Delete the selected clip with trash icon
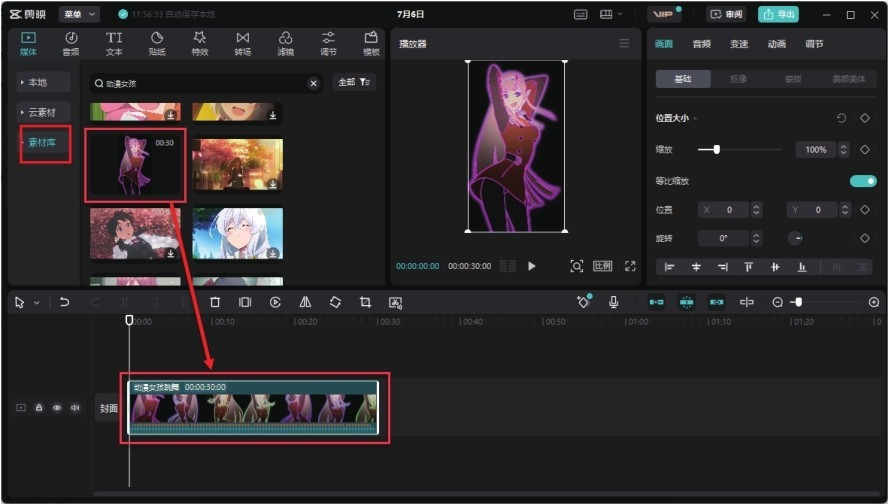Viewport: 888px width, 504px height. coord(215,302)
